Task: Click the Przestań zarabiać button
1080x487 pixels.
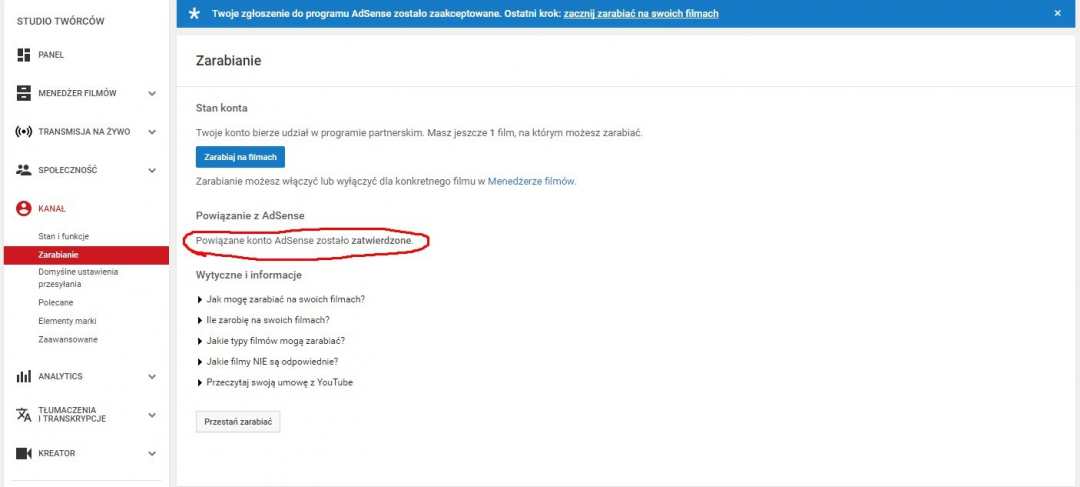Action: pos(237,422)
